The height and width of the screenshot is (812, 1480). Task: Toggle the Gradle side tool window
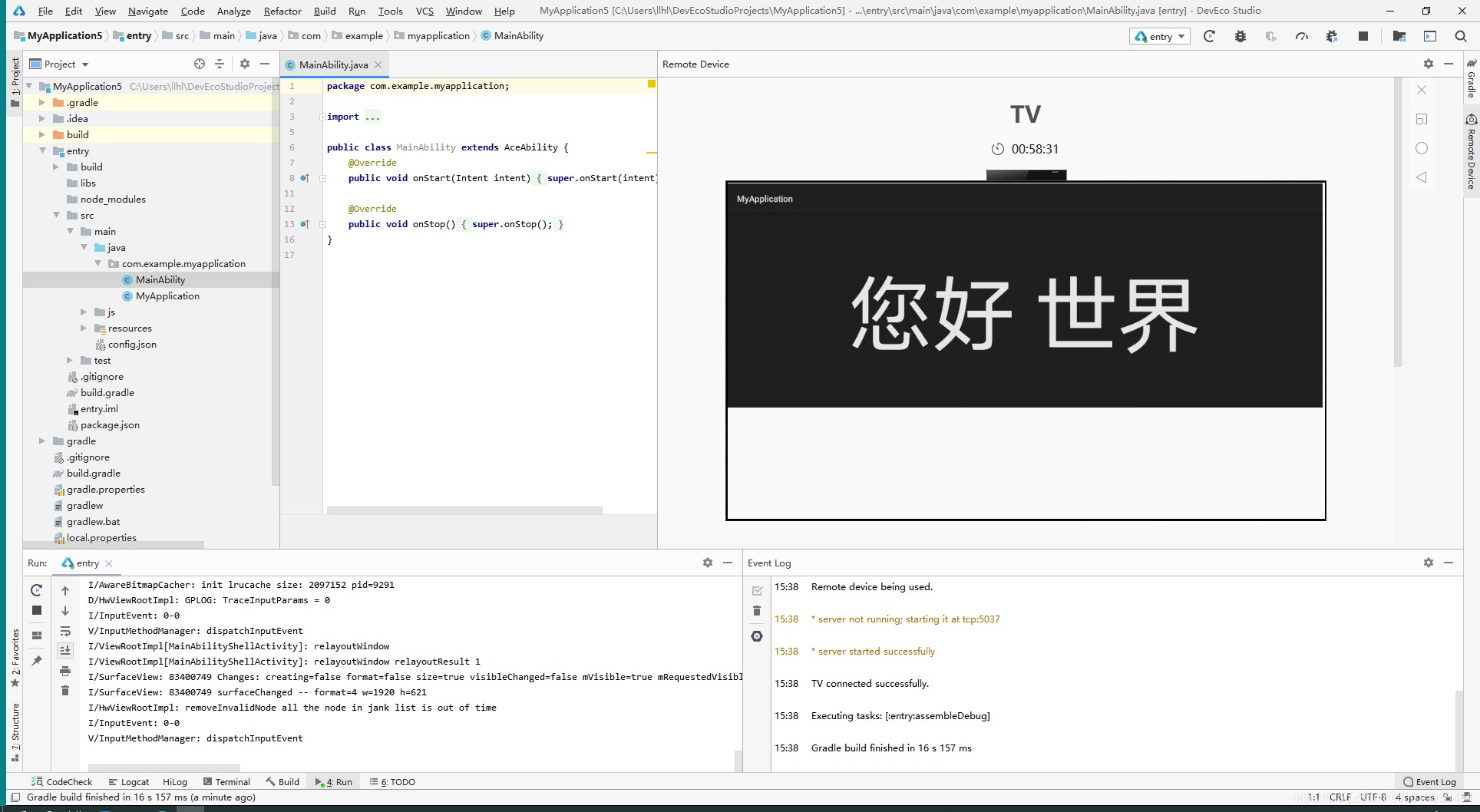(1472, 79)
